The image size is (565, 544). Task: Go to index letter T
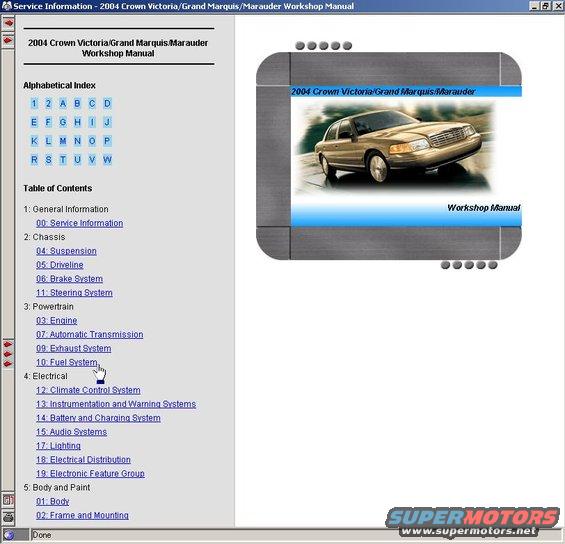click(63, 160)
